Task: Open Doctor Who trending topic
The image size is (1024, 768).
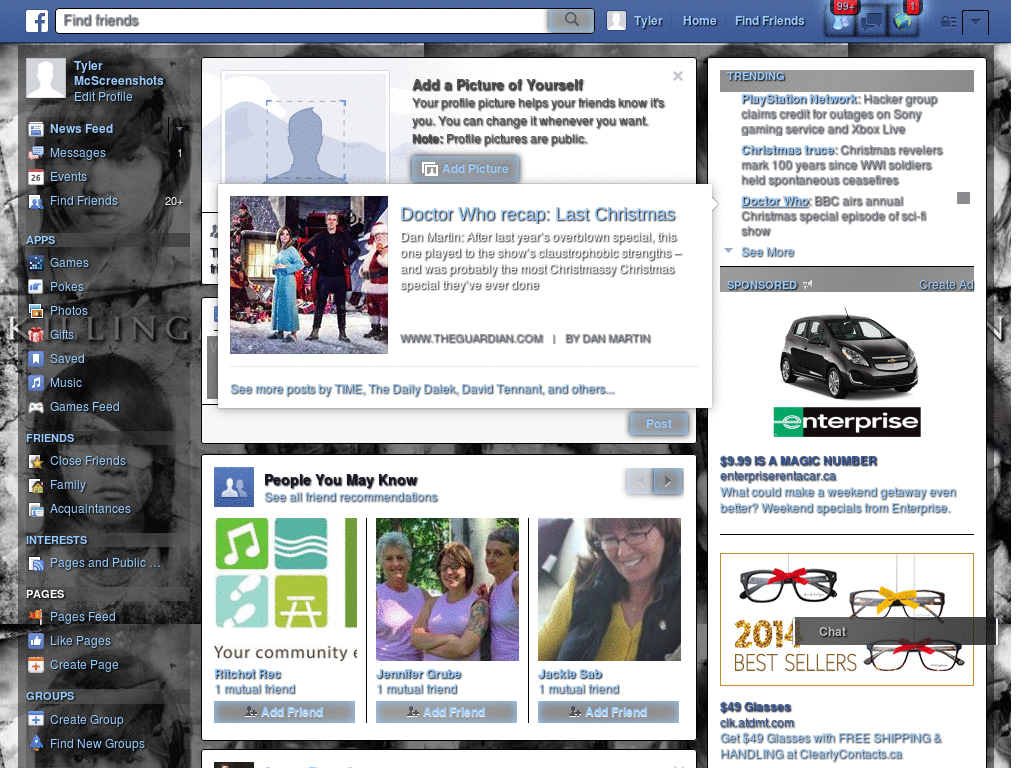Action: [x=775, y=201]
